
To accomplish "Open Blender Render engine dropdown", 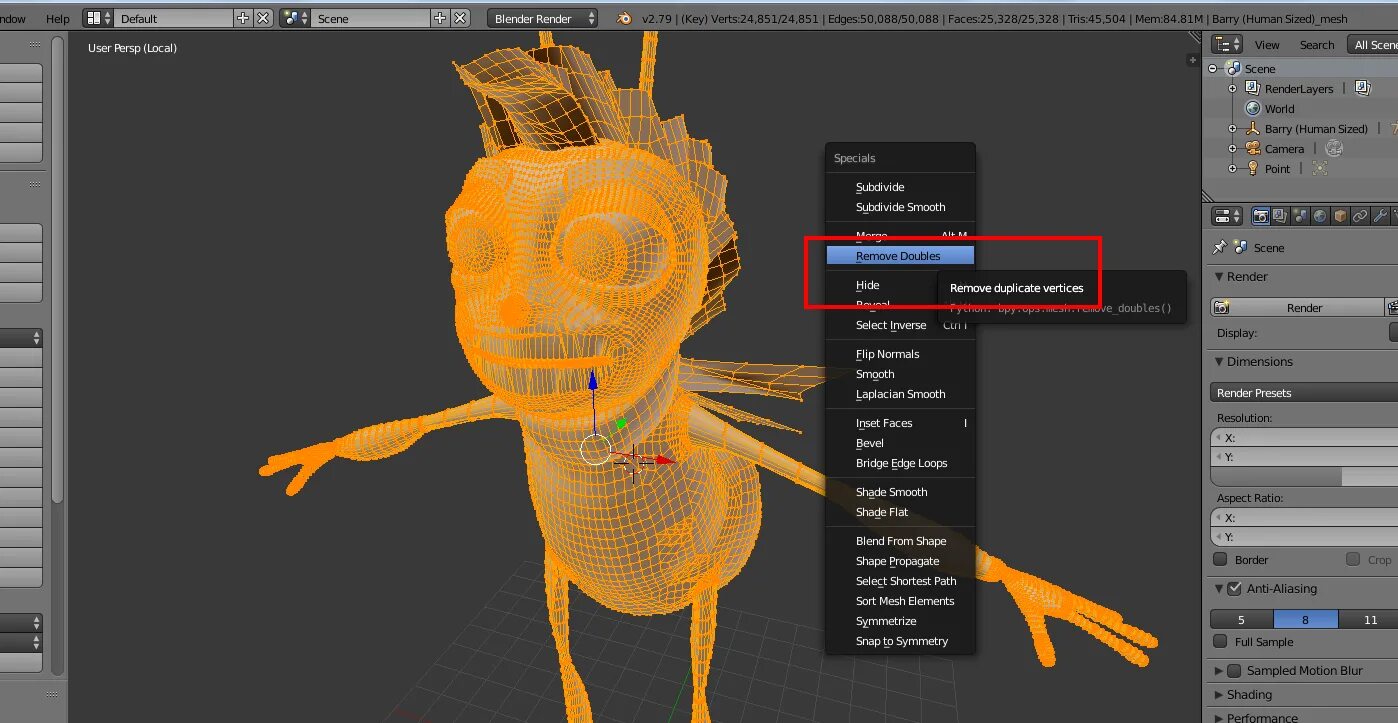I will pos(543,18).
